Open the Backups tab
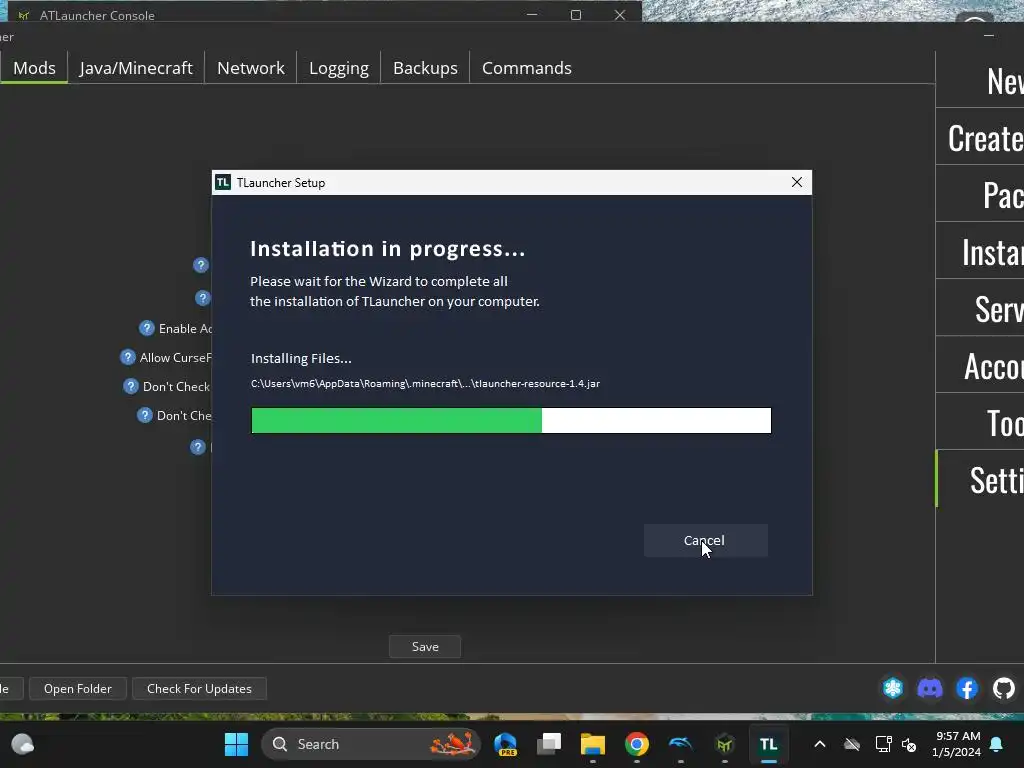 [425, 68]
